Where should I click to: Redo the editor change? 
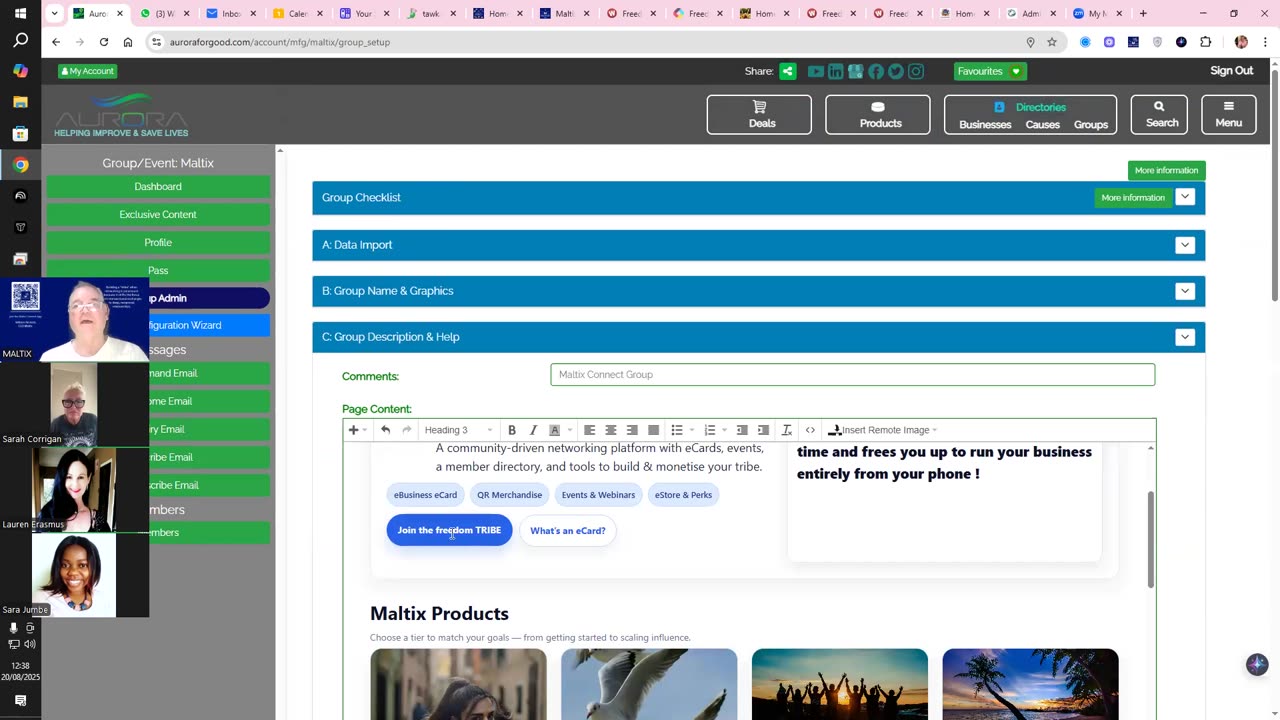(x=406, y=430)
